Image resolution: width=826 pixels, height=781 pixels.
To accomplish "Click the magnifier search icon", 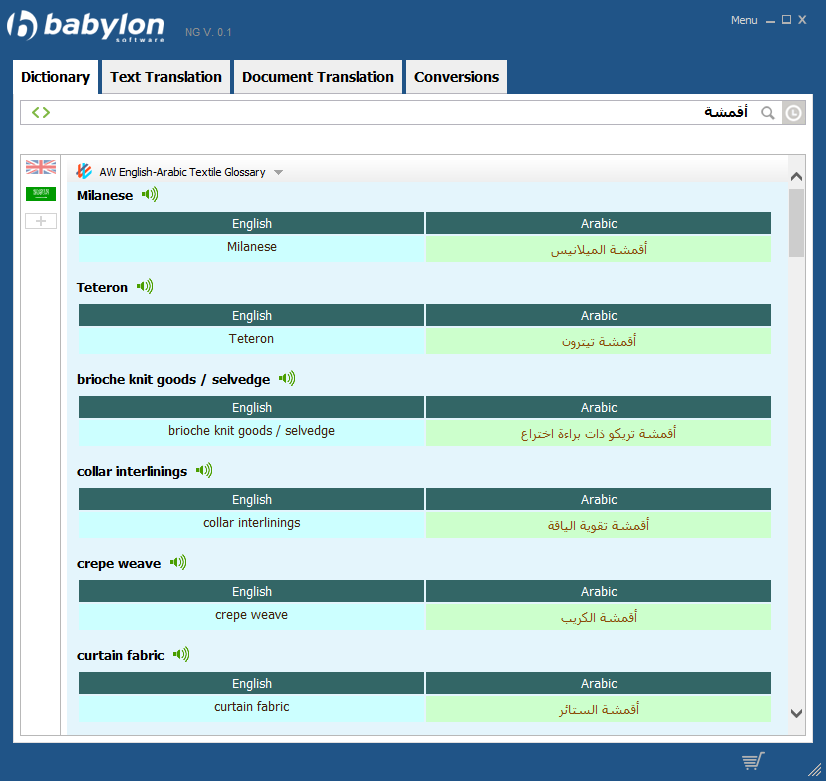I will pos(768,113).
